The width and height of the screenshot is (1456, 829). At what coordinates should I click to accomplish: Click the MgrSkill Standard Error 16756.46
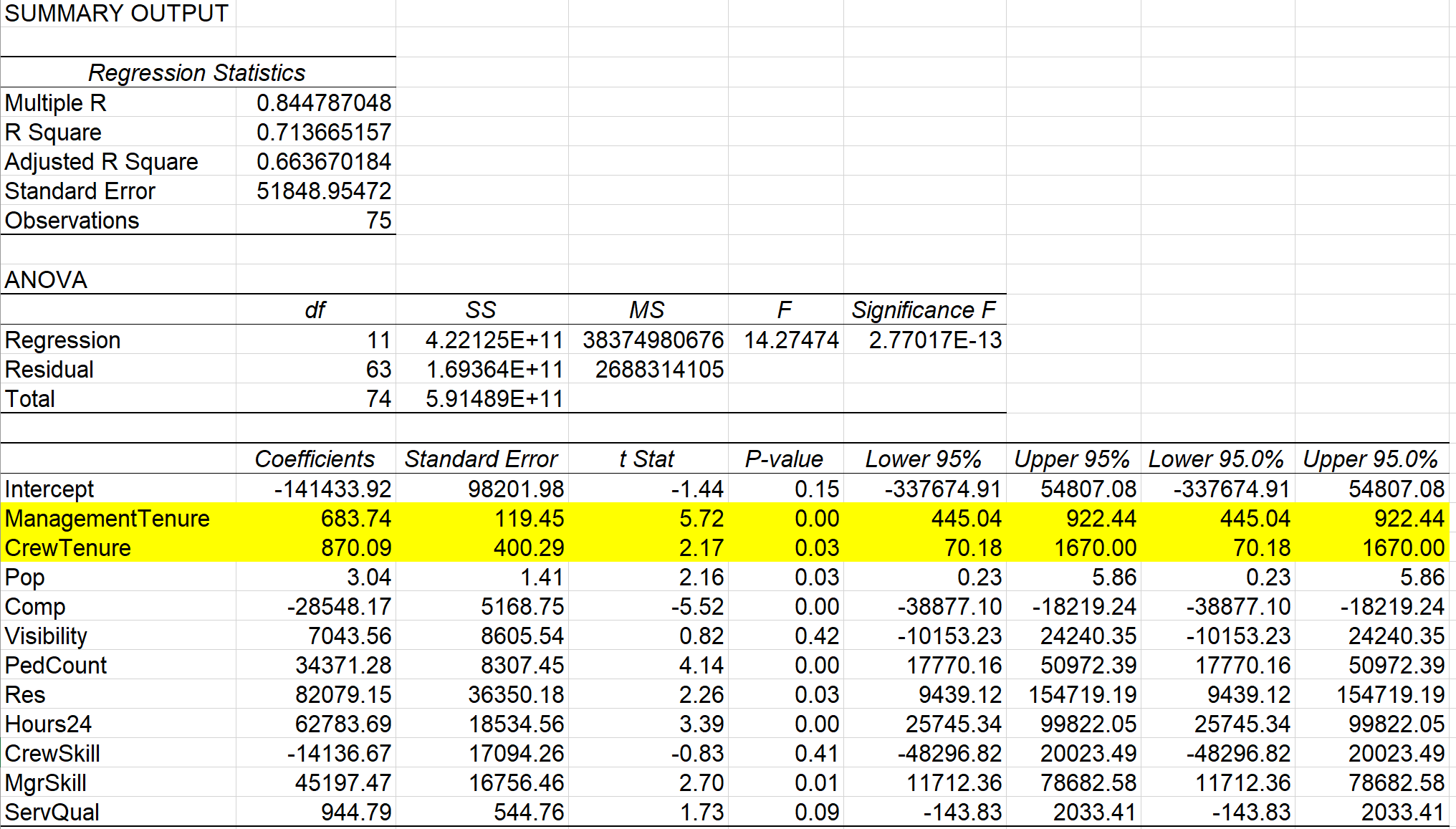515,782
